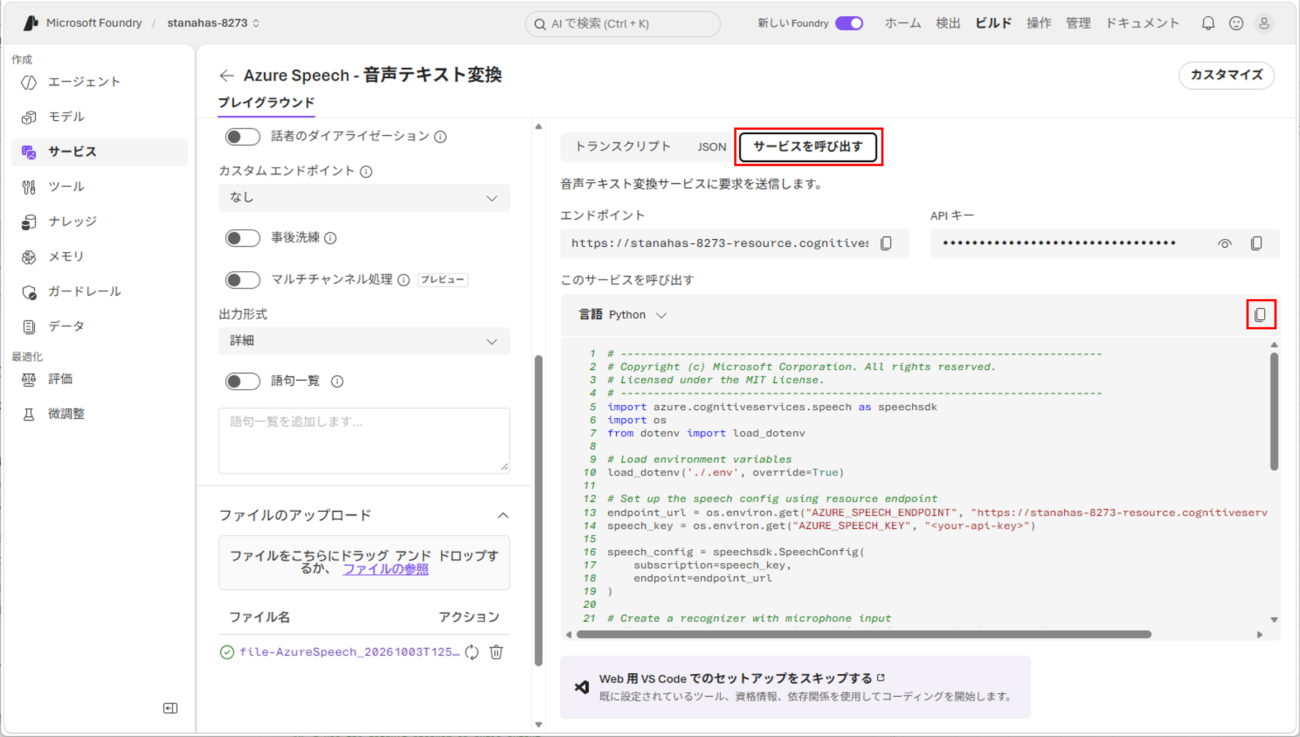Copy the Python code sample
The width and height of the screenshot is (1300, 737).
[x=1260, y=315]
